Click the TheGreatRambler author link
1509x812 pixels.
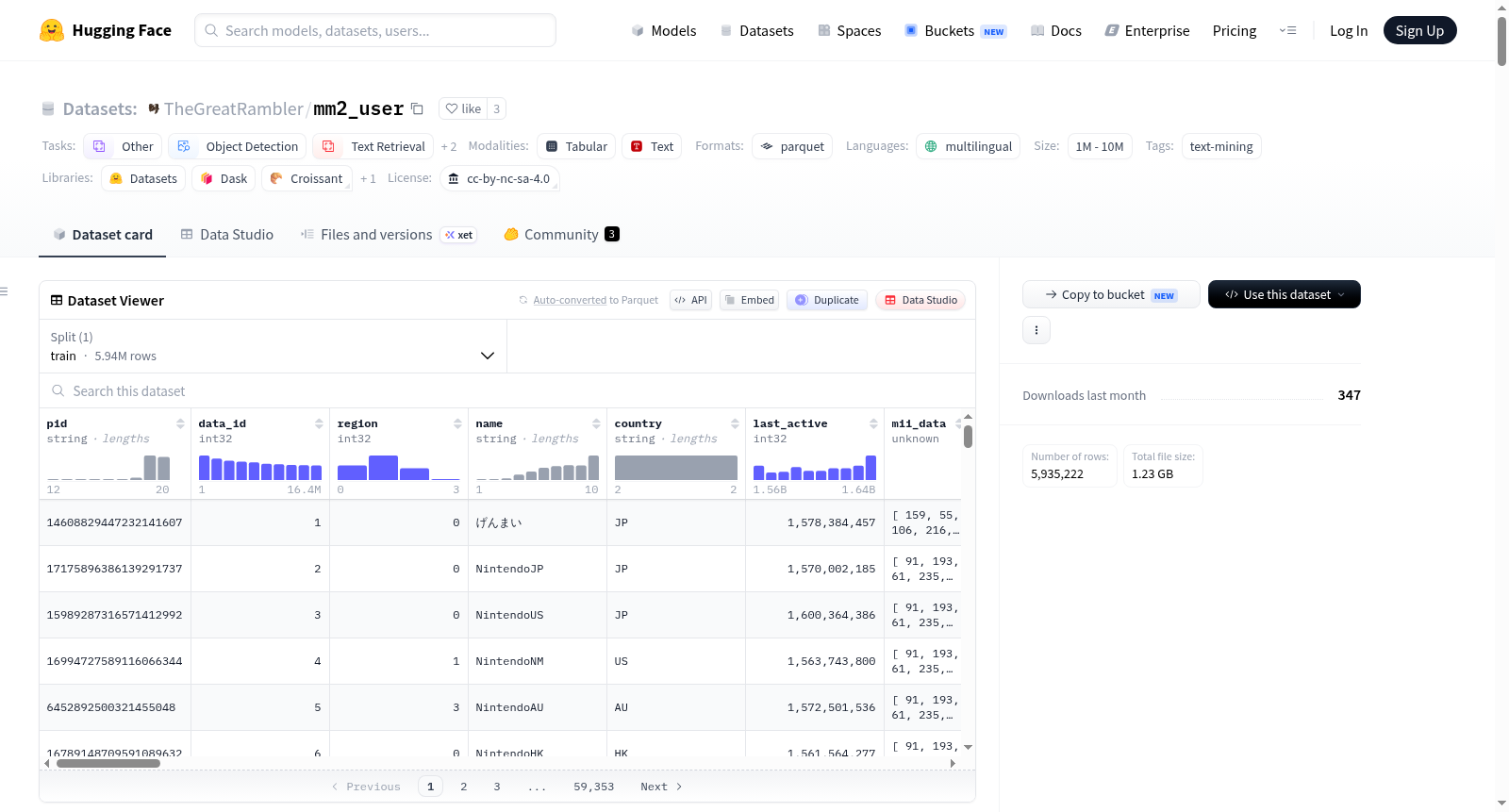pos(234,108)
